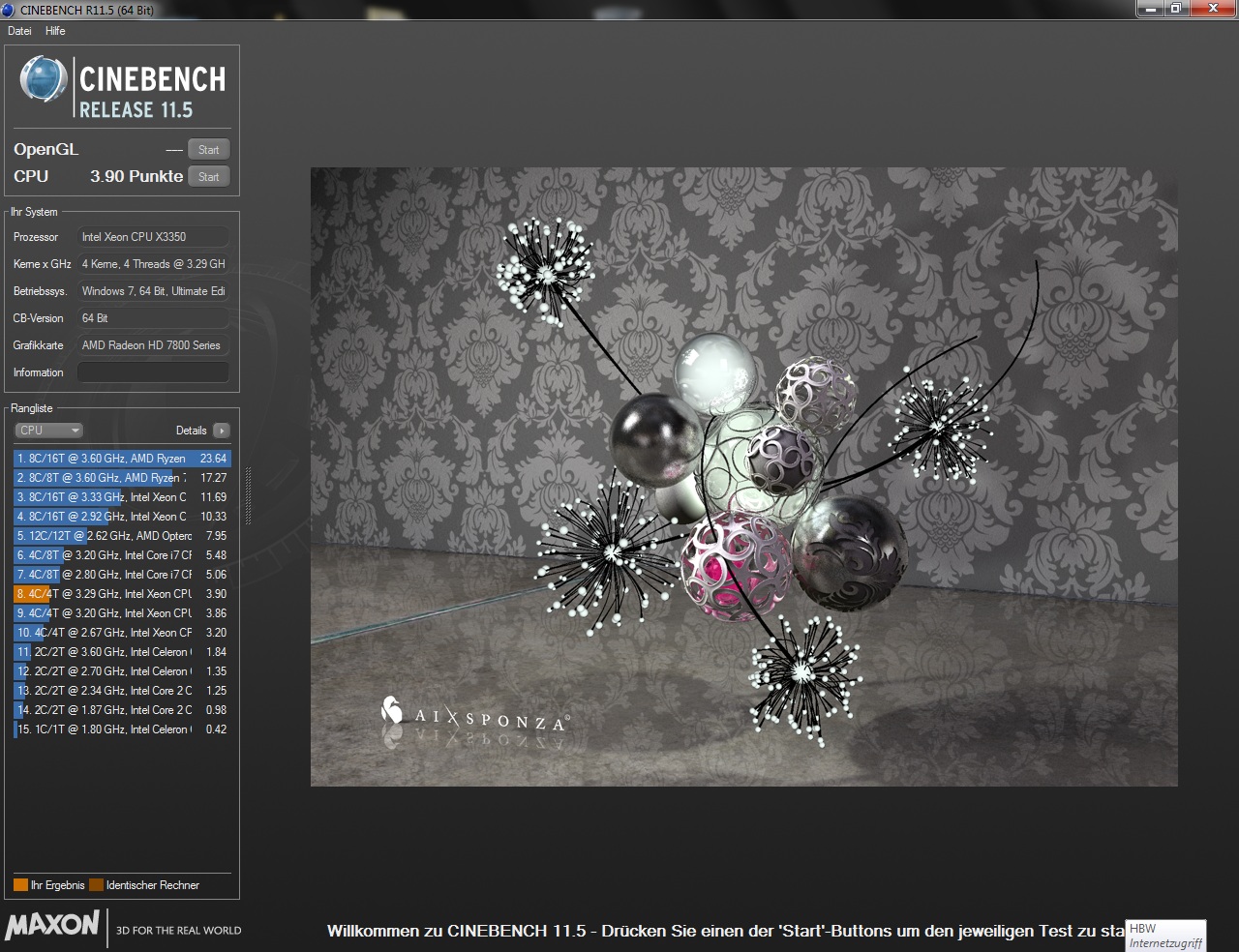Open the CPU ranking dropdown
The height and width of the screenshot is (952, 1239).
(48, 431)
